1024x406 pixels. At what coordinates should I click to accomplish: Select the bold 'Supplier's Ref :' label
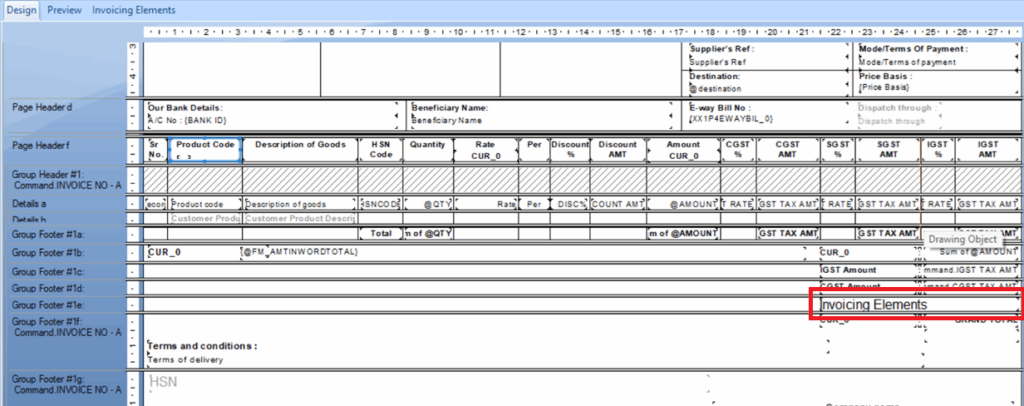click(x=722, y=49)
